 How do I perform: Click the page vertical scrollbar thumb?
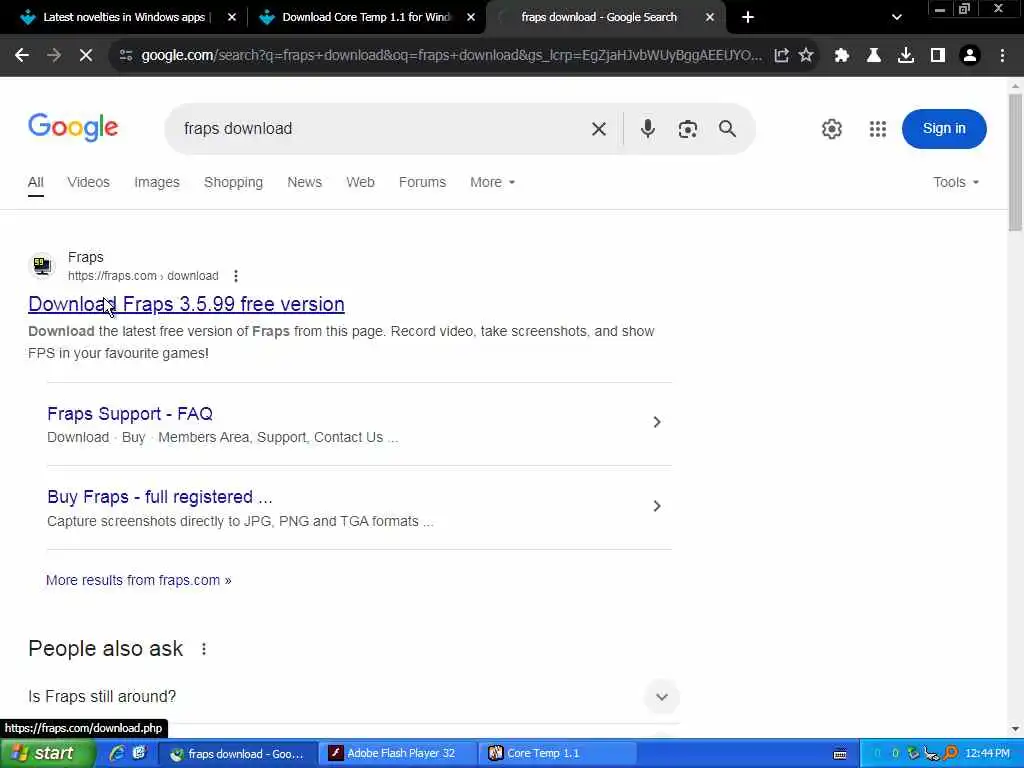[1015, 162]
